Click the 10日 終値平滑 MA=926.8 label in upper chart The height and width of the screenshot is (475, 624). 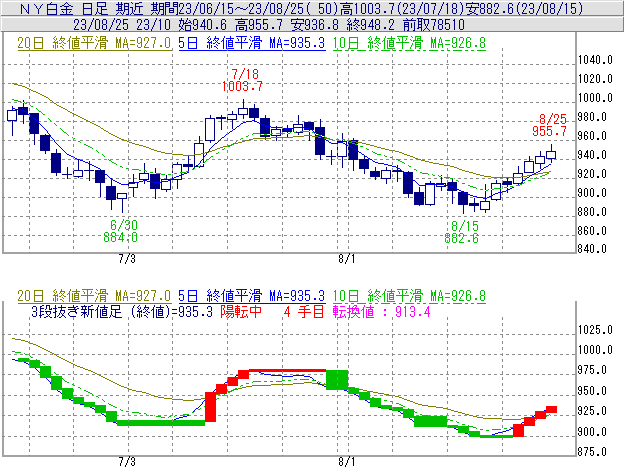point(409,43)
